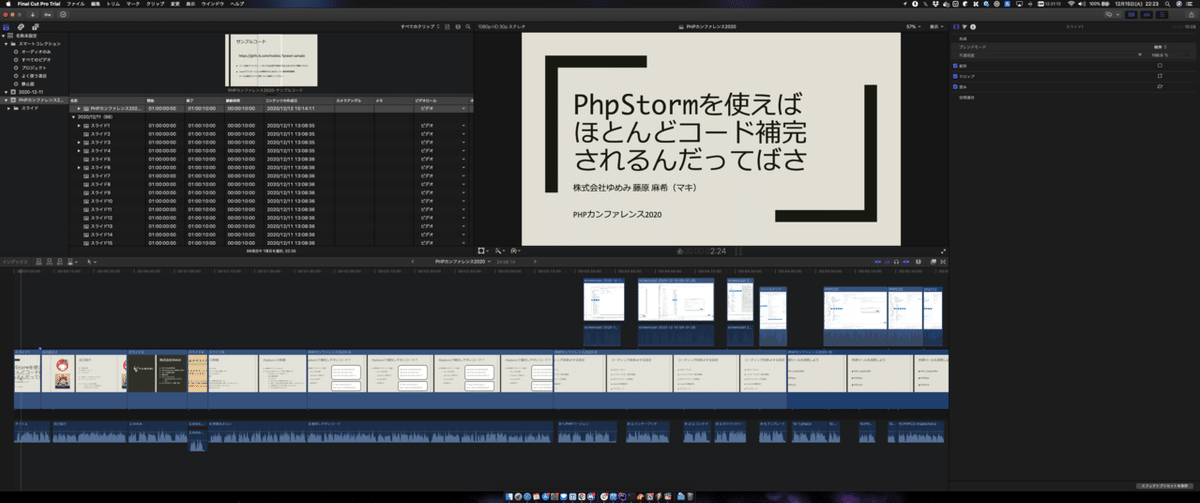Open the retiming speedometer menu in viewer
The height and width of the screenshot is (503, 1200).
517,249
